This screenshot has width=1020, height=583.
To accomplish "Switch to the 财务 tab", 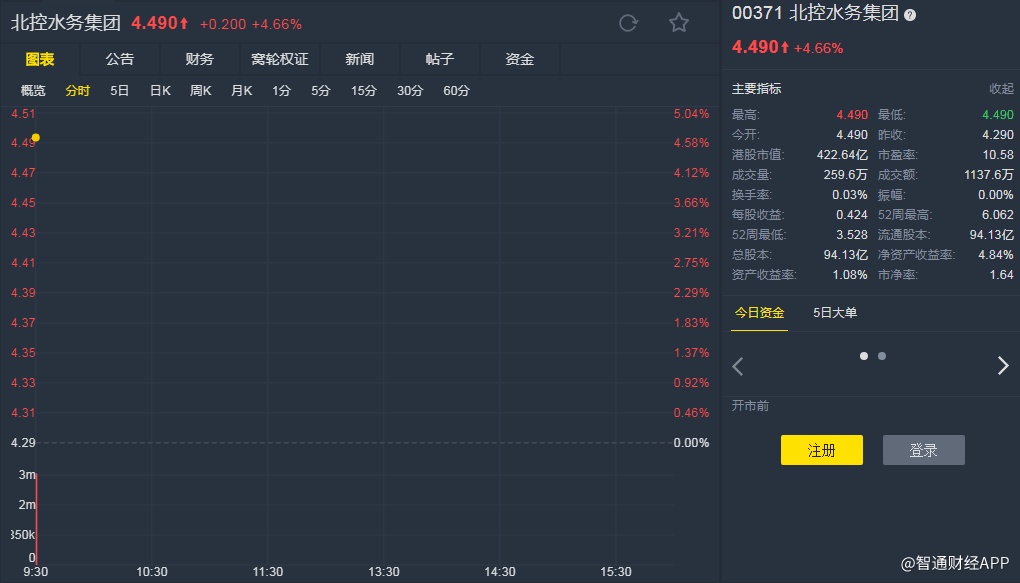I will click(200, 59).
